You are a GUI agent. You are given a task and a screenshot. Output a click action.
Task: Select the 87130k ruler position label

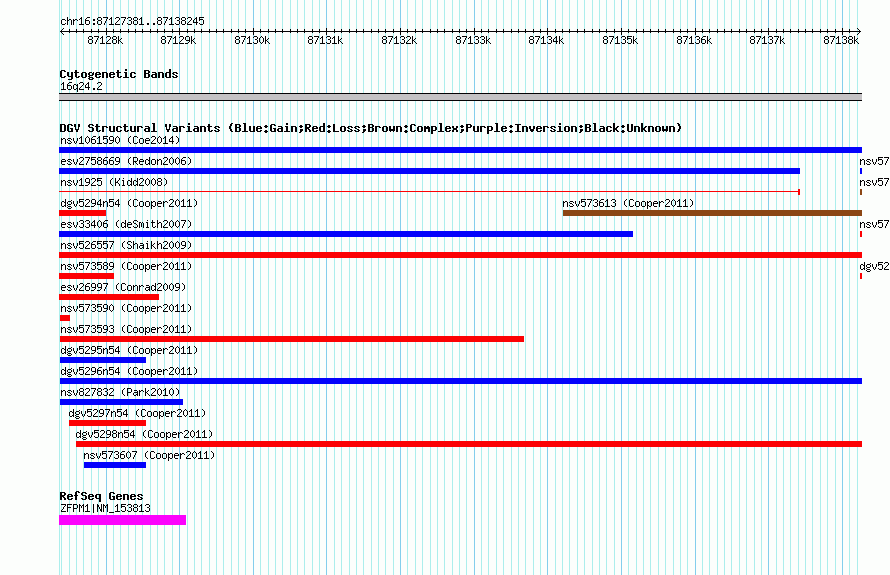252,40
